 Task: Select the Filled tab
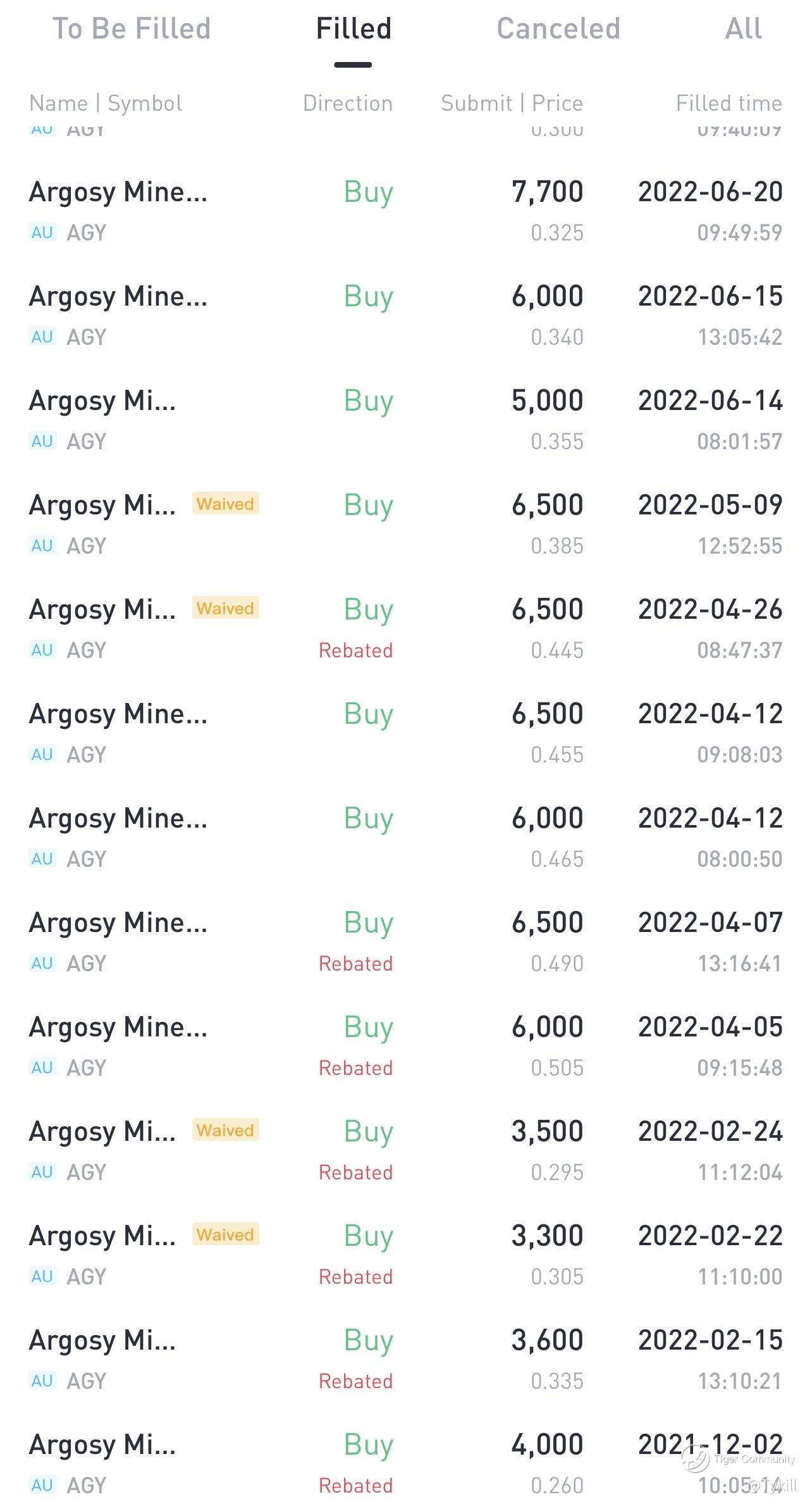pyautogui.click(x=354, y=29)
